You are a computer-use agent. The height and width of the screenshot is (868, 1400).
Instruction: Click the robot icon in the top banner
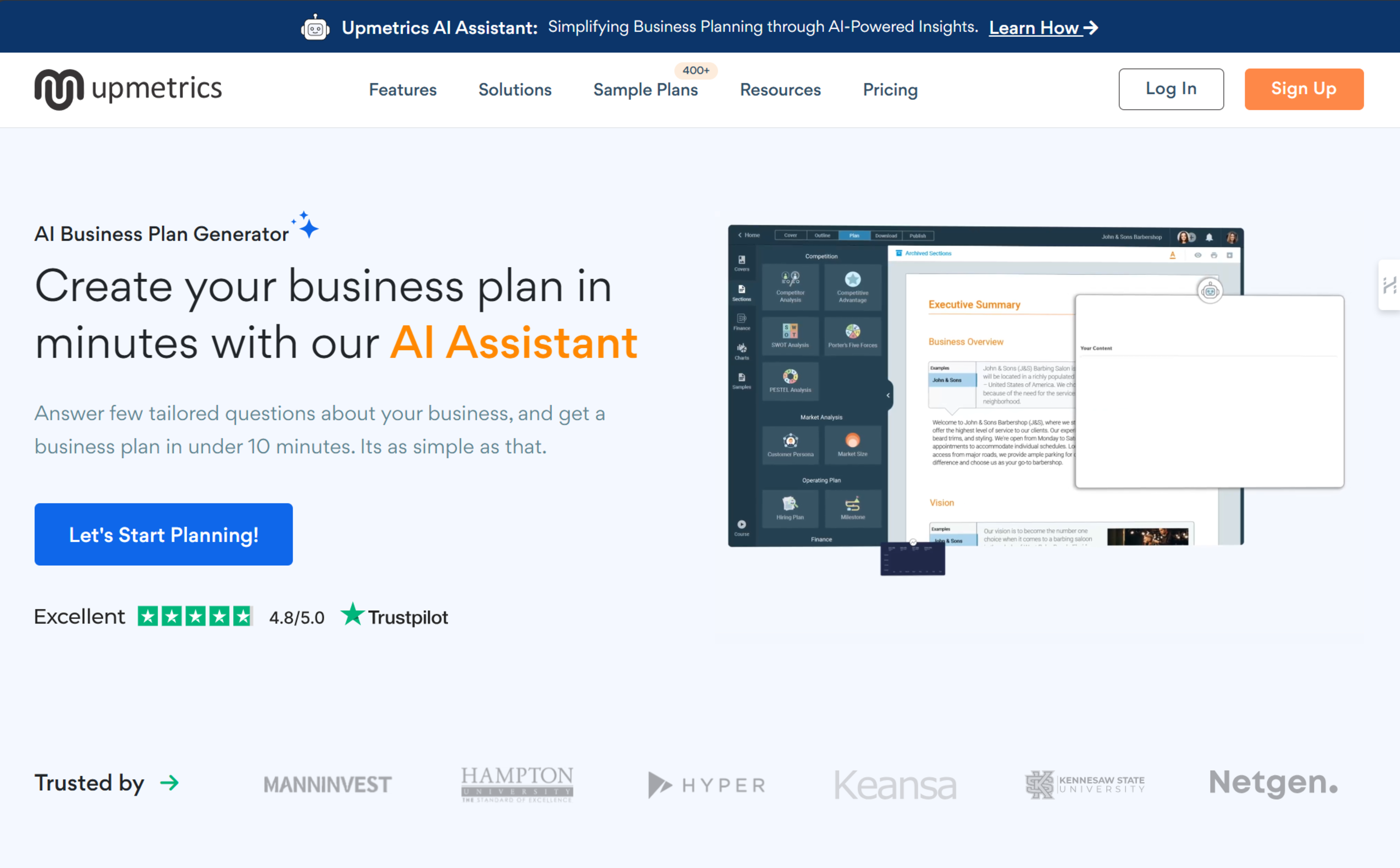(315, 28)
